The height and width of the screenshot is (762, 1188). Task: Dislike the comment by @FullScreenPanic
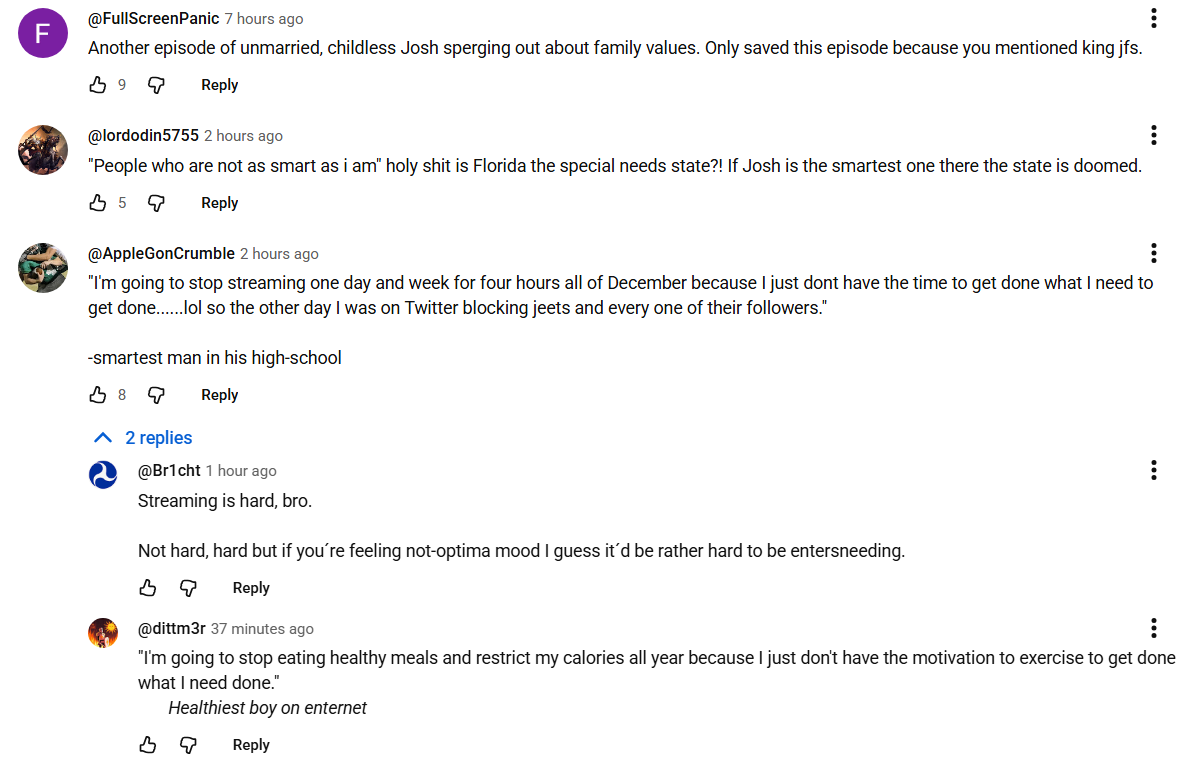pos(156,85)
